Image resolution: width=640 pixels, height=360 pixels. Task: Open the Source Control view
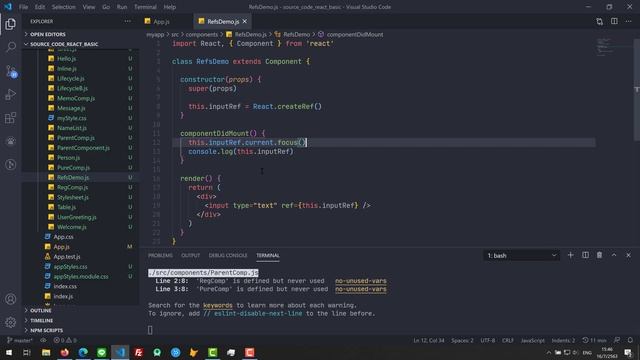(x=11, y=71)
